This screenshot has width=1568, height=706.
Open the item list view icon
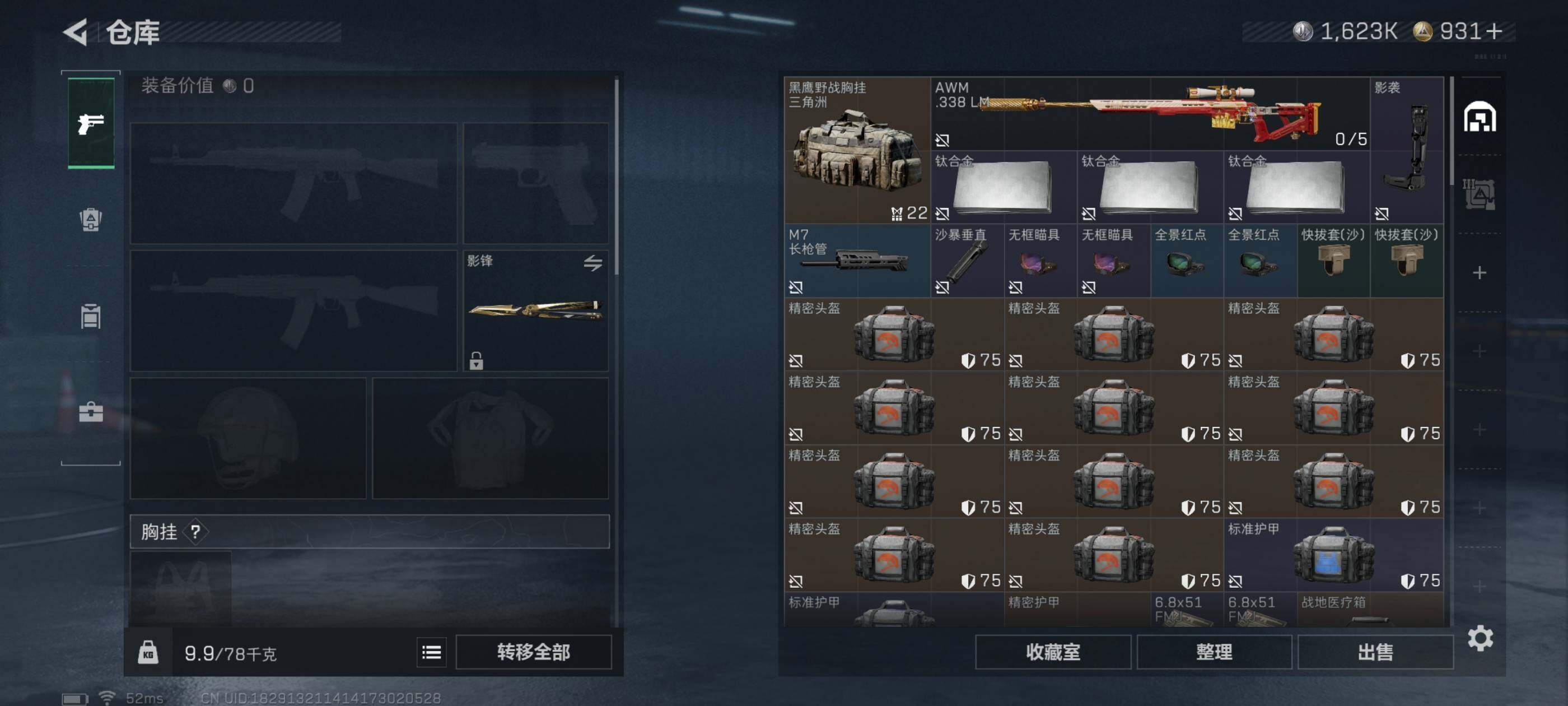(x=432, y=652)
